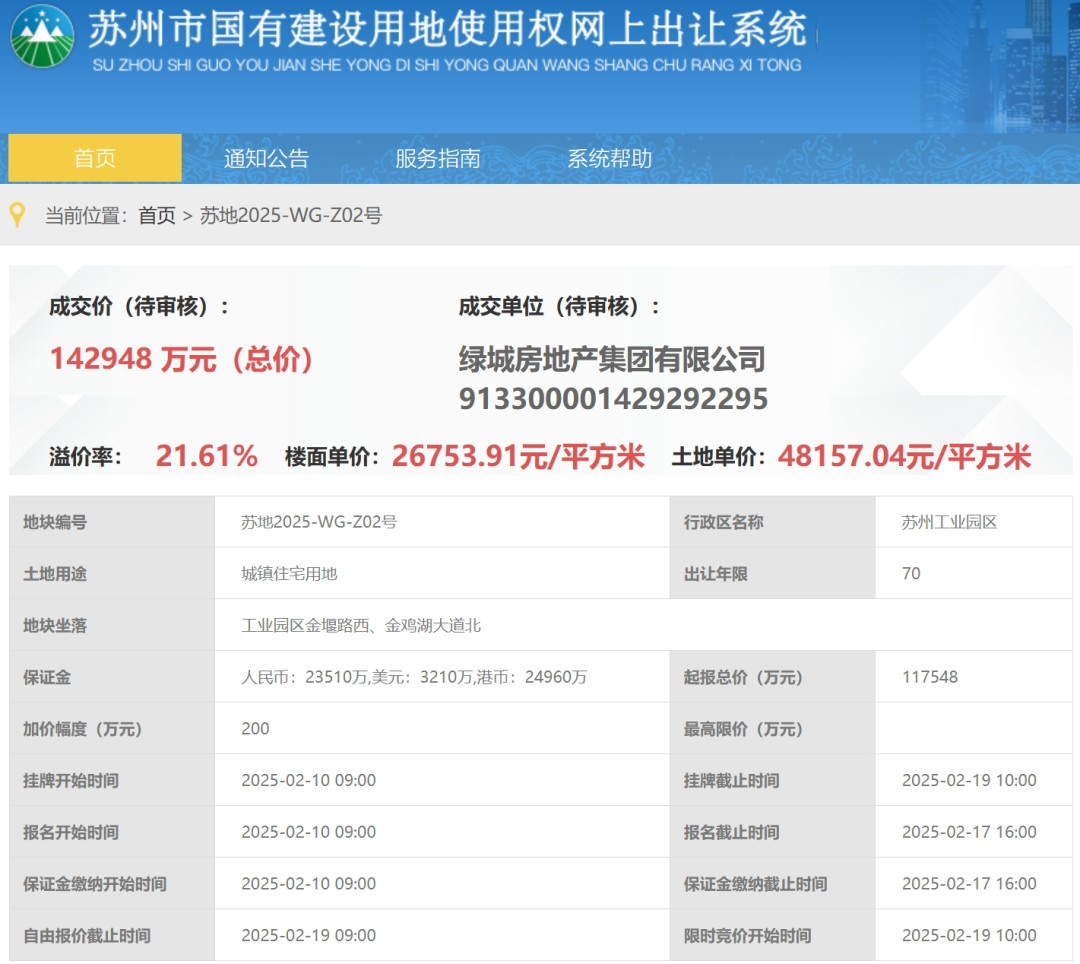
Task: Open the 首页 navigation tab
Action: 95,158
